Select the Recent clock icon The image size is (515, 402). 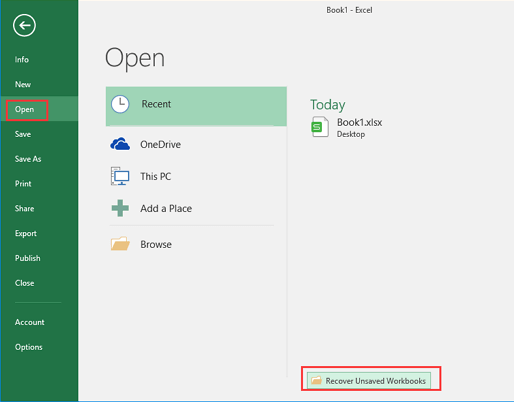point(120,104)
